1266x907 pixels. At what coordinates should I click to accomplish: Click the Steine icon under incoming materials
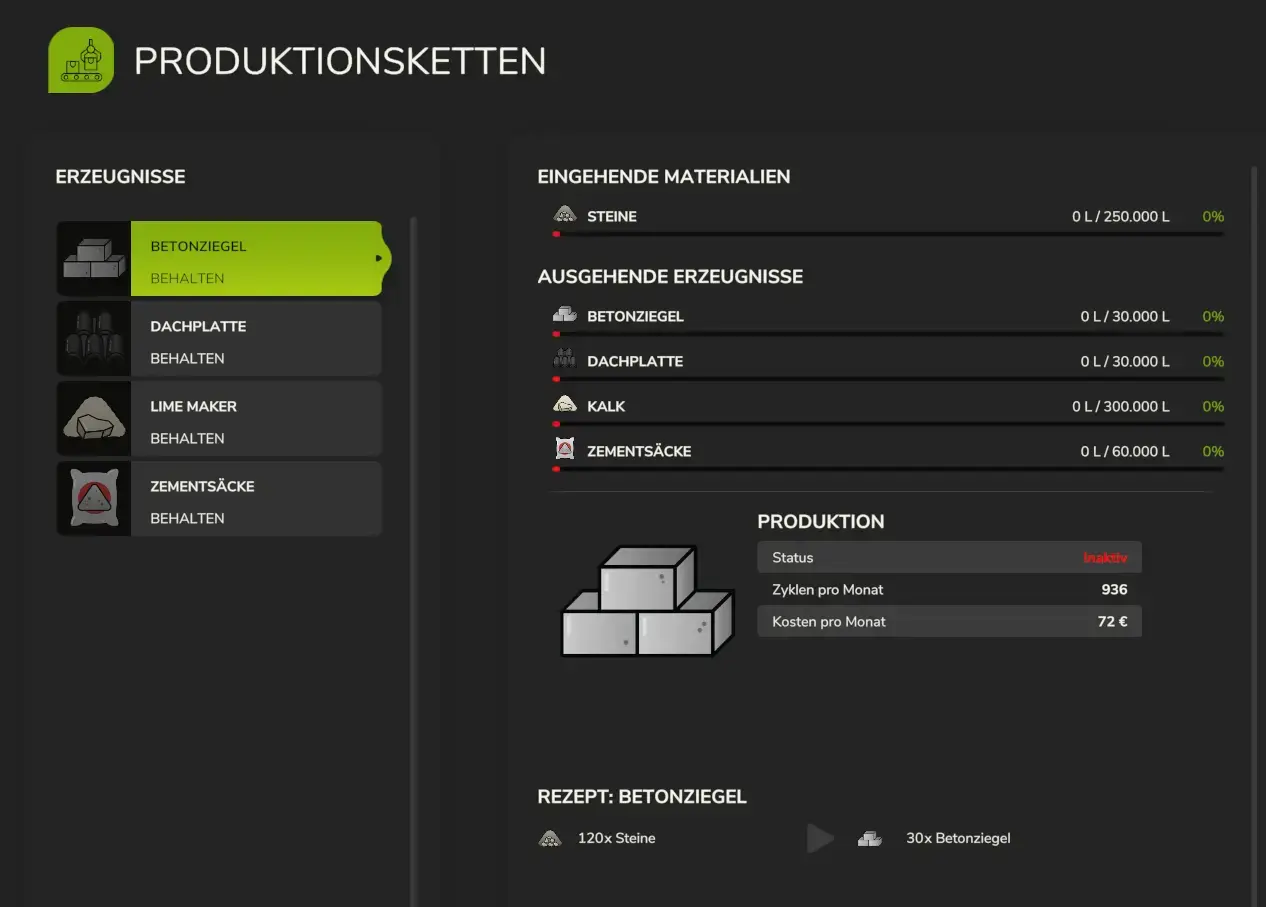(565, 216)
